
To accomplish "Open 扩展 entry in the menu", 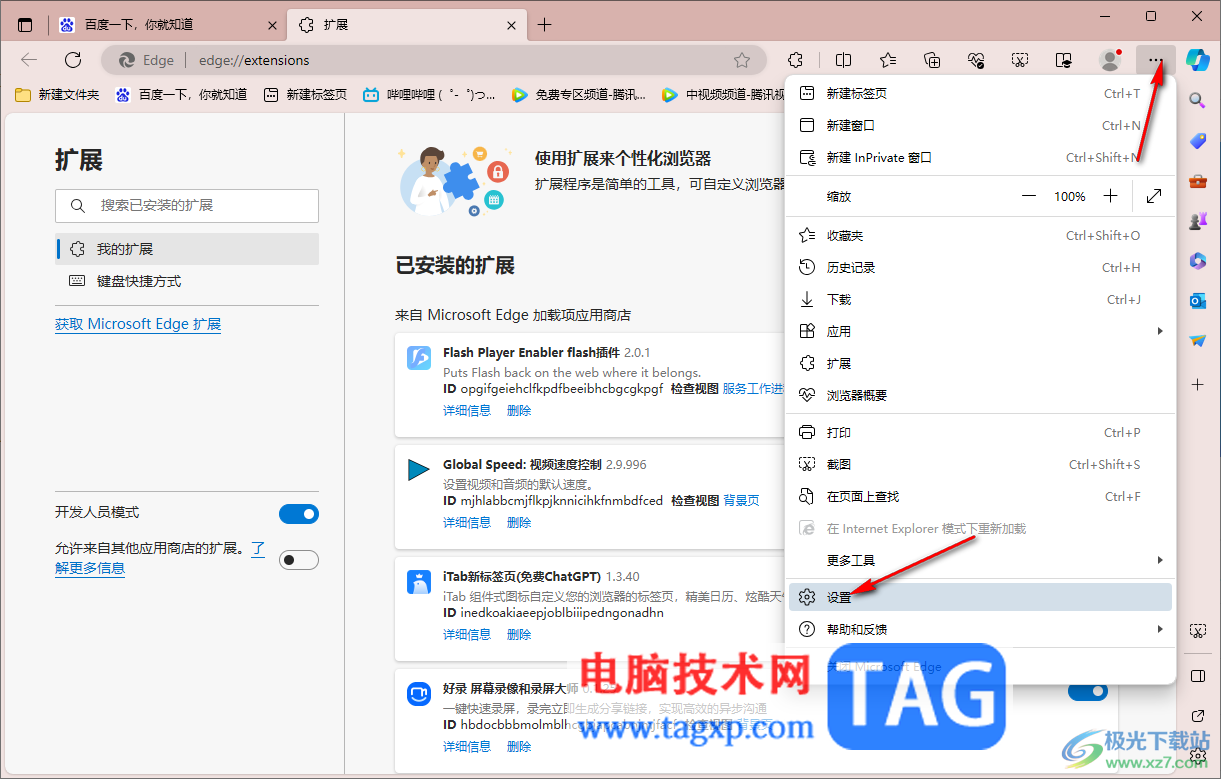I will point(980,363).
